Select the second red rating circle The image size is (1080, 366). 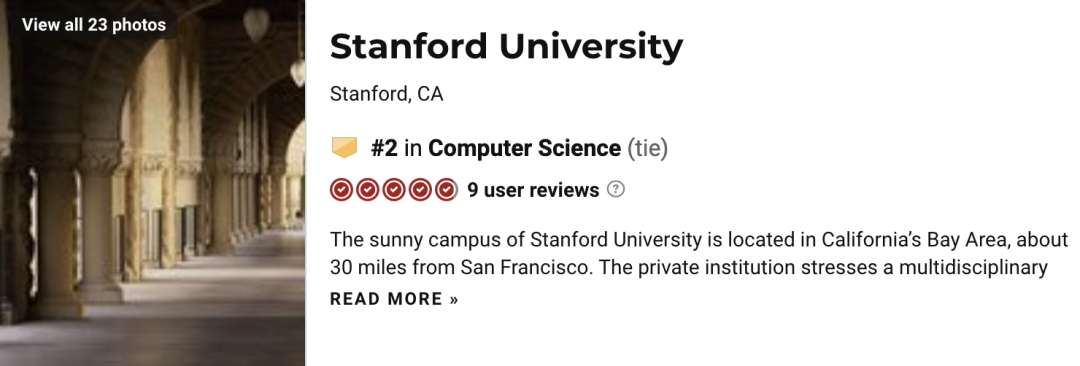[367, 190]
